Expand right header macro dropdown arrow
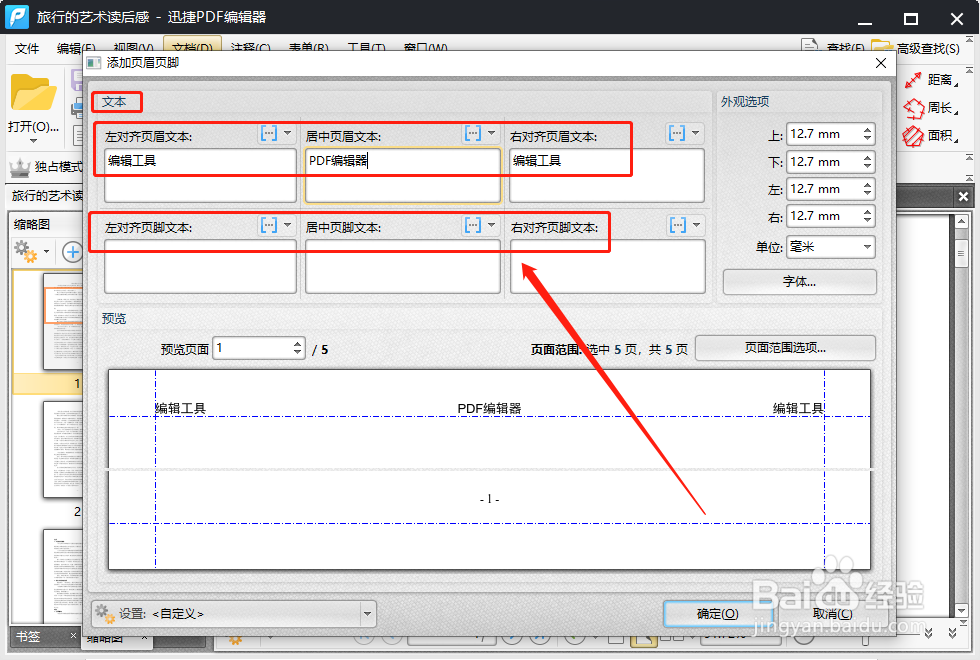 696,133
